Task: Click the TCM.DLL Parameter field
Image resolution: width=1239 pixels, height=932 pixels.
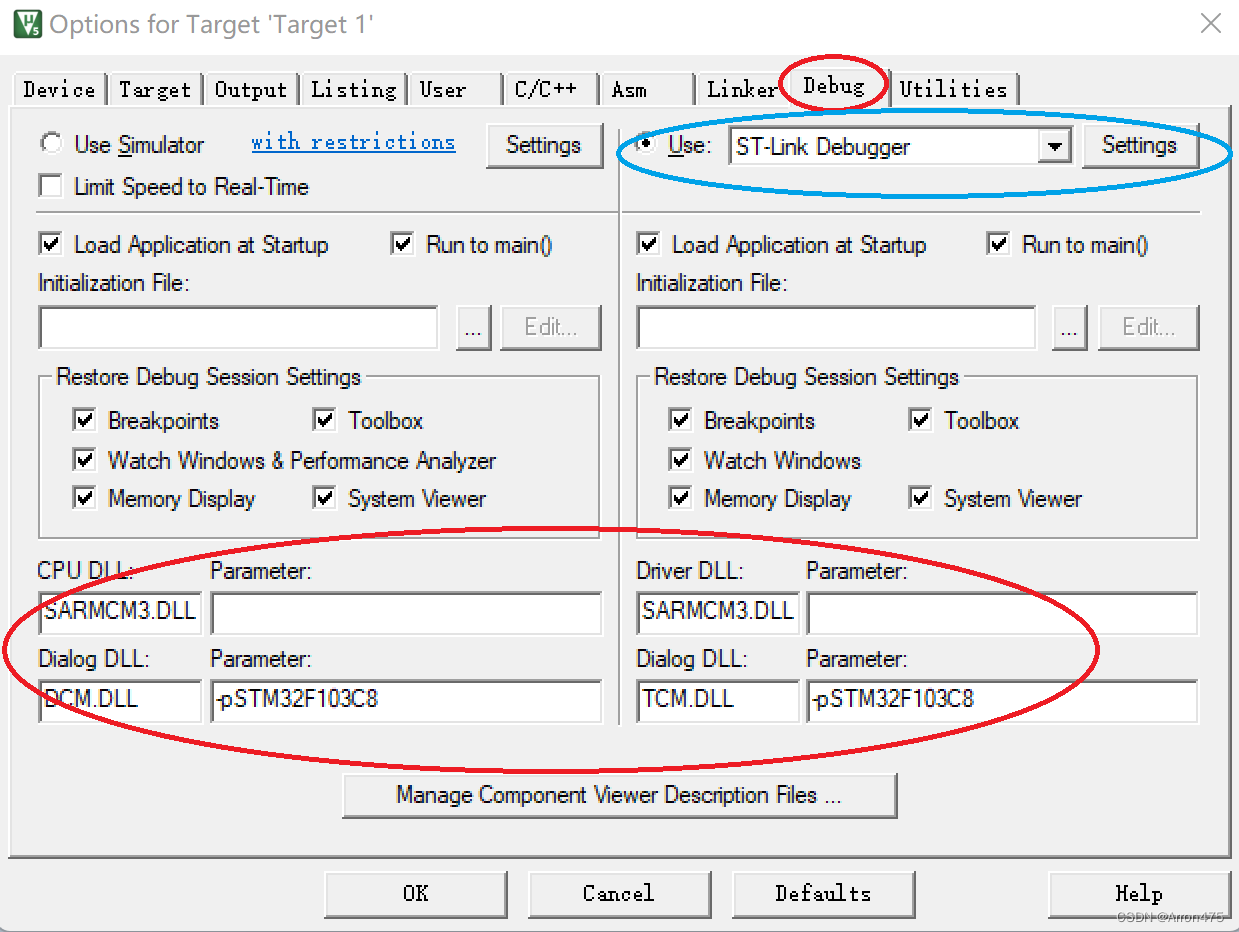Action: click(x=1002, y=701)
